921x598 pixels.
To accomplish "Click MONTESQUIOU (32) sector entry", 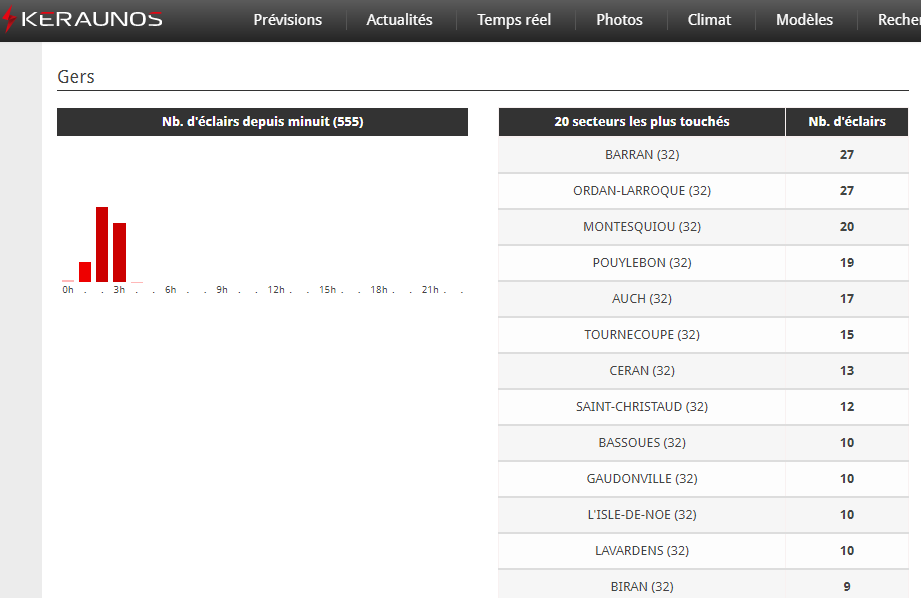I will pyautogui.click(x=642, y=227).
